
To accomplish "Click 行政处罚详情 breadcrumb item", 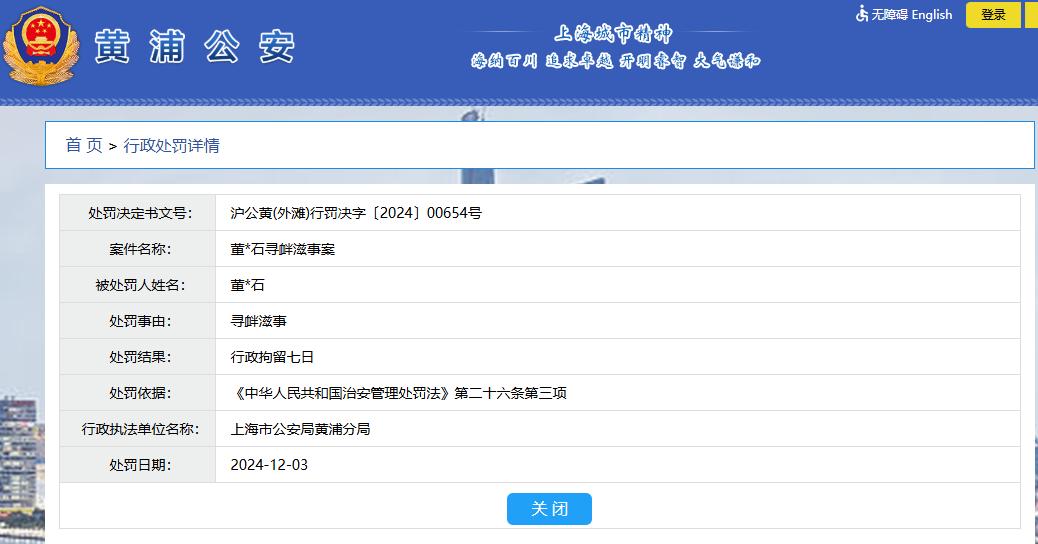I will coord(171,146).
